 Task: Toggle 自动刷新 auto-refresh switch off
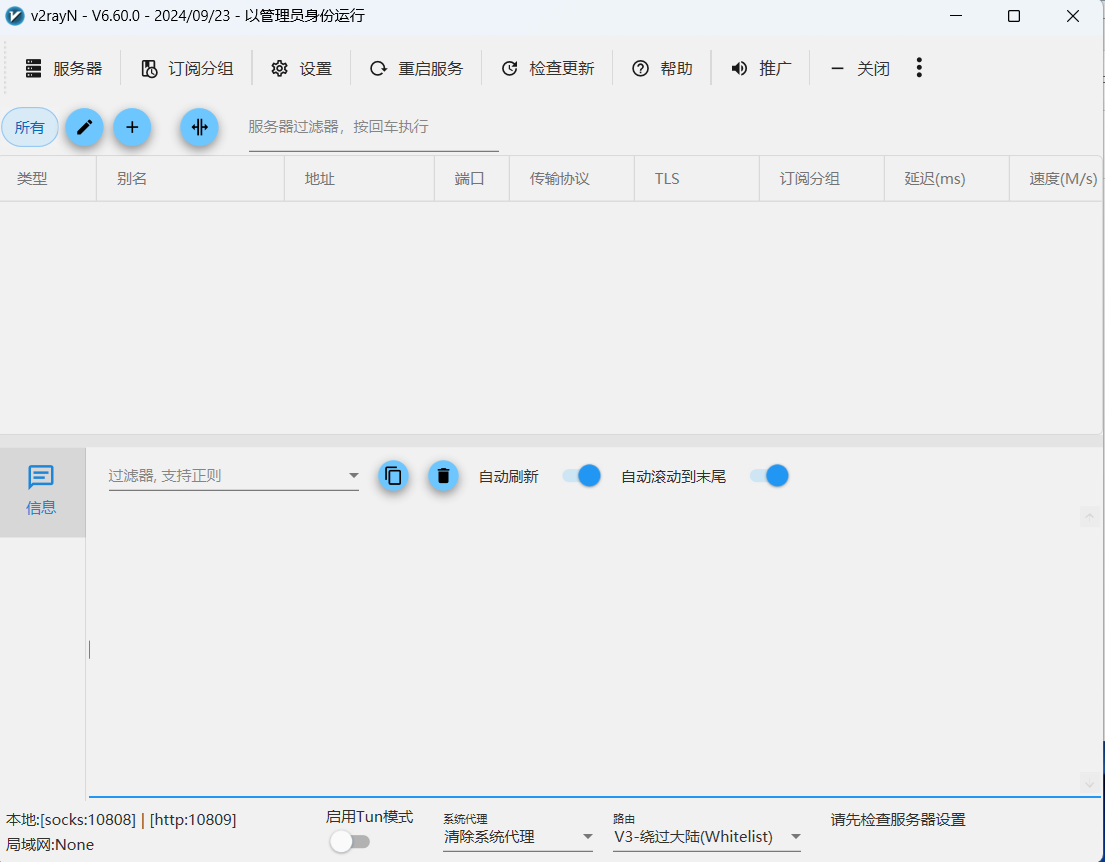pyautogui.click(x=580, y=476)
